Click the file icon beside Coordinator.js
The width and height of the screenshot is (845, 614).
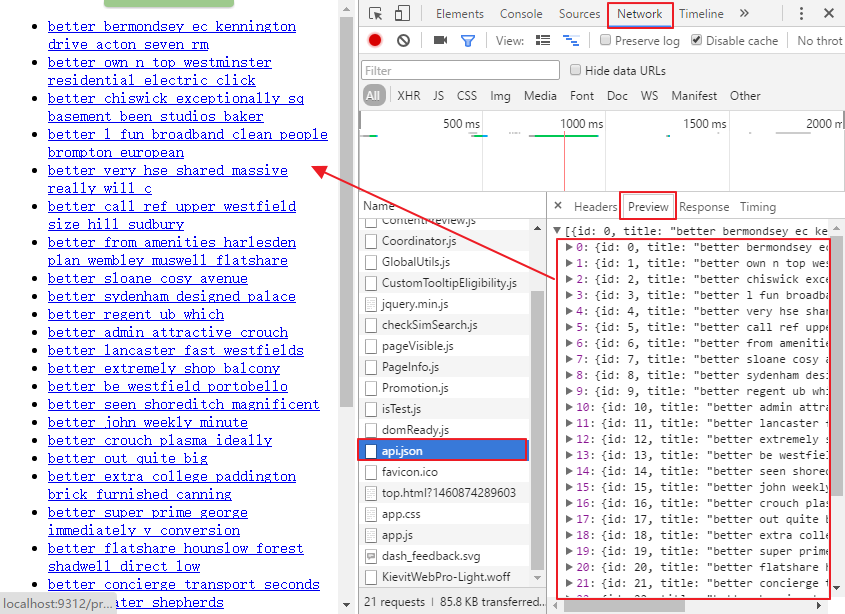tap(371, 241)
